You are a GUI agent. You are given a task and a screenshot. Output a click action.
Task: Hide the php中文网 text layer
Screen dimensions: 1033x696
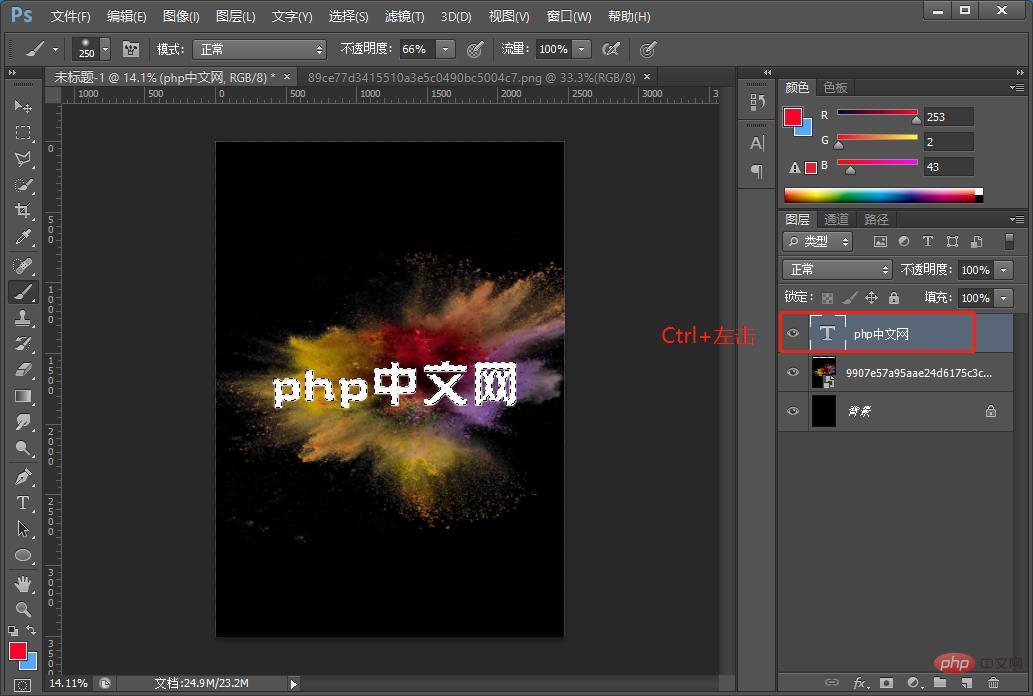[x=793, y=334]
